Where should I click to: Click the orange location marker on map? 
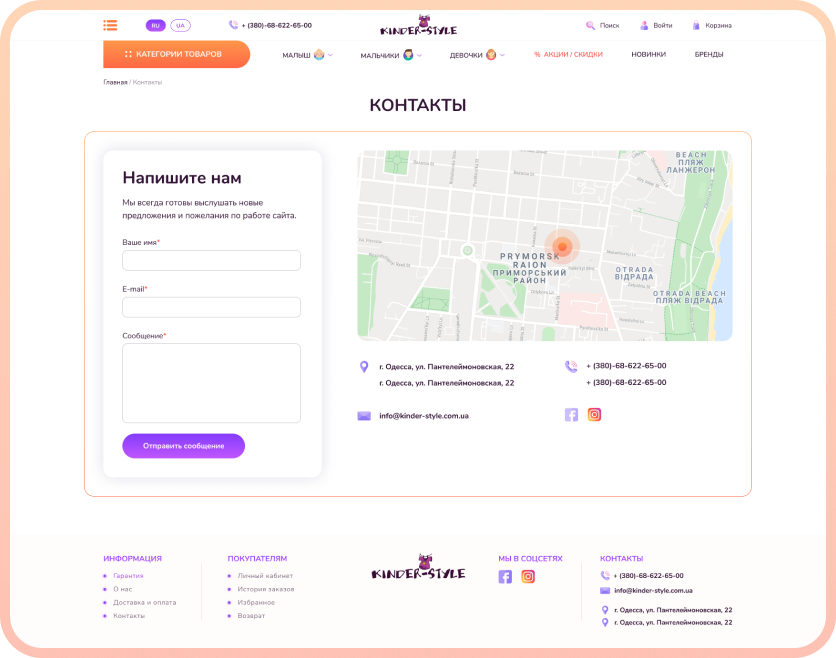tap(562, 246)
